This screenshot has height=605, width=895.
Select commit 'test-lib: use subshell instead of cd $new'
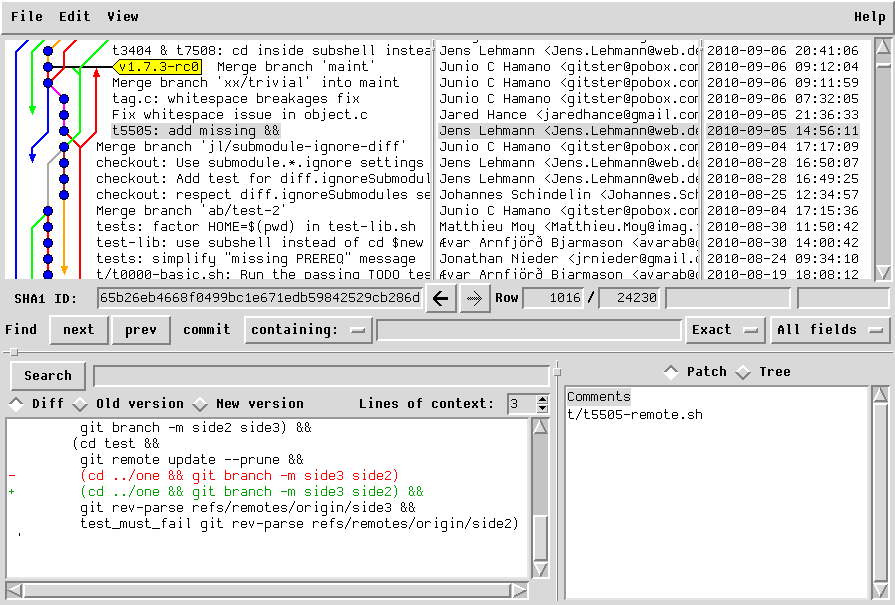click(260, 243)
